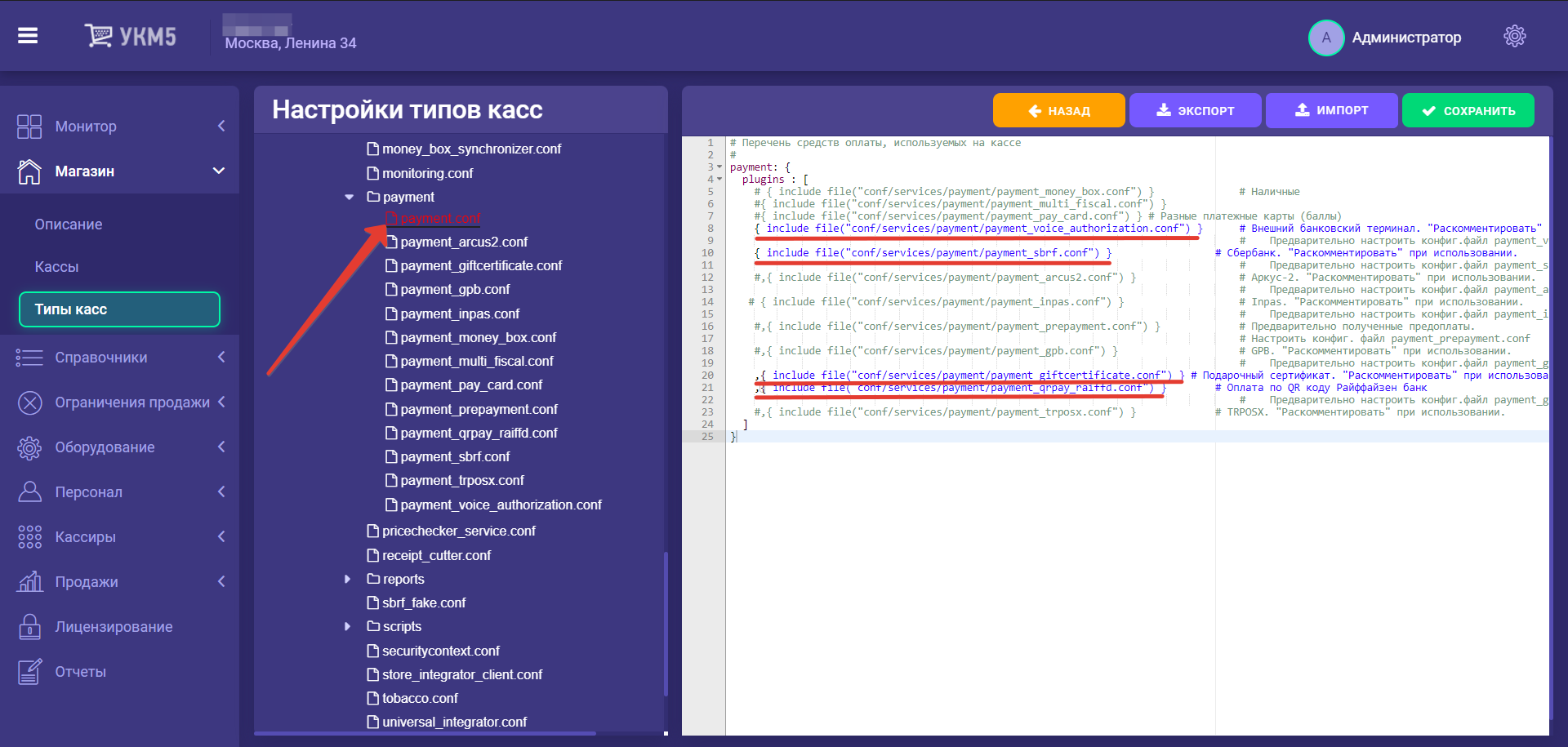Open payment_prepayment.conf in the tree
Image resolution: width=1568 pixels, height=747 pixels.
pos(479,409)
